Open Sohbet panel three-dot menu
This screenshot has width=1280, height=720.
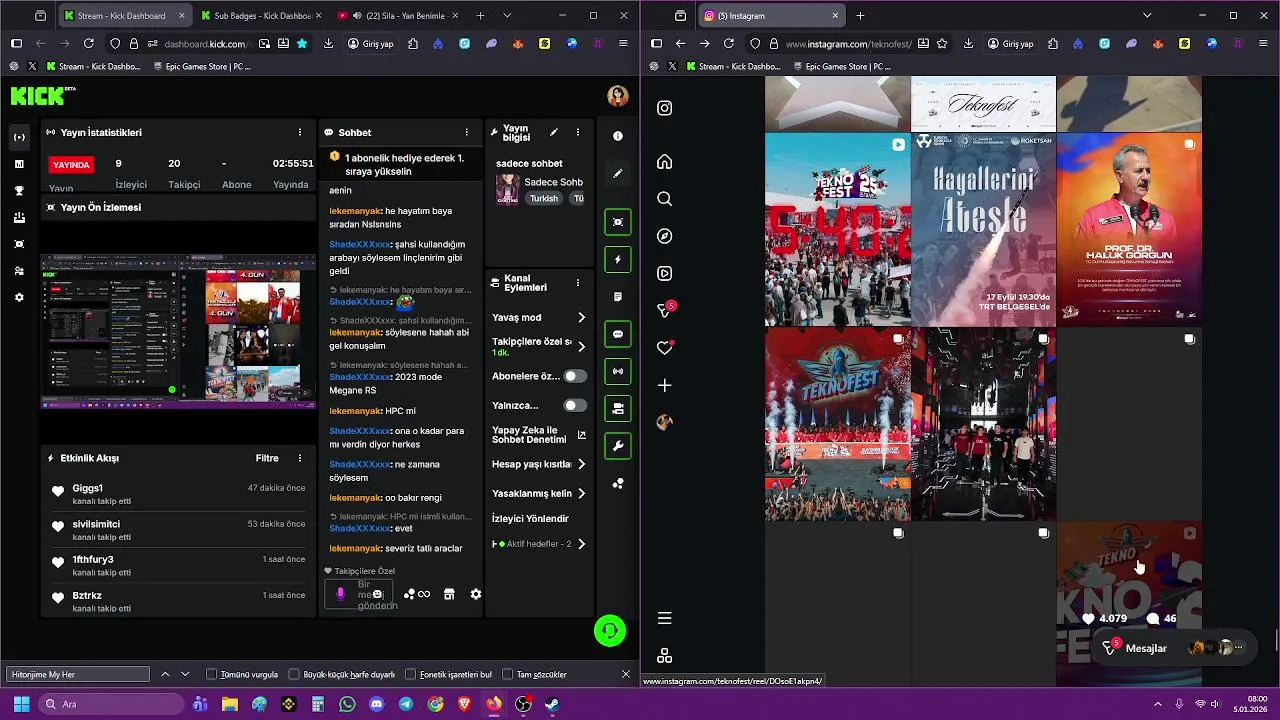(x=466, y=132)
